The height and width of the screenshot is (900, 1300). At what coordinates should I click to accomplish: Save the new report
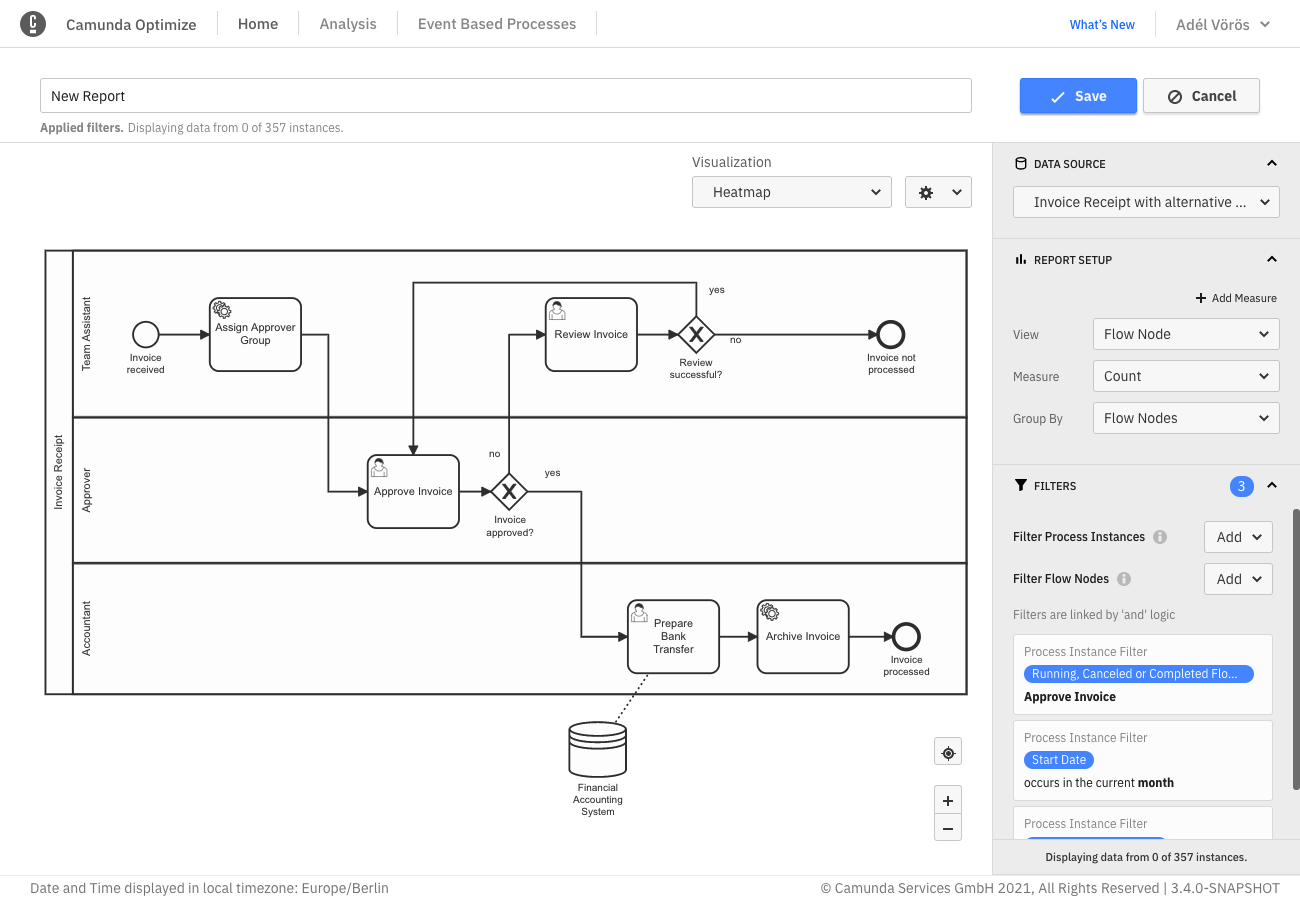(x=1078, y=96)
